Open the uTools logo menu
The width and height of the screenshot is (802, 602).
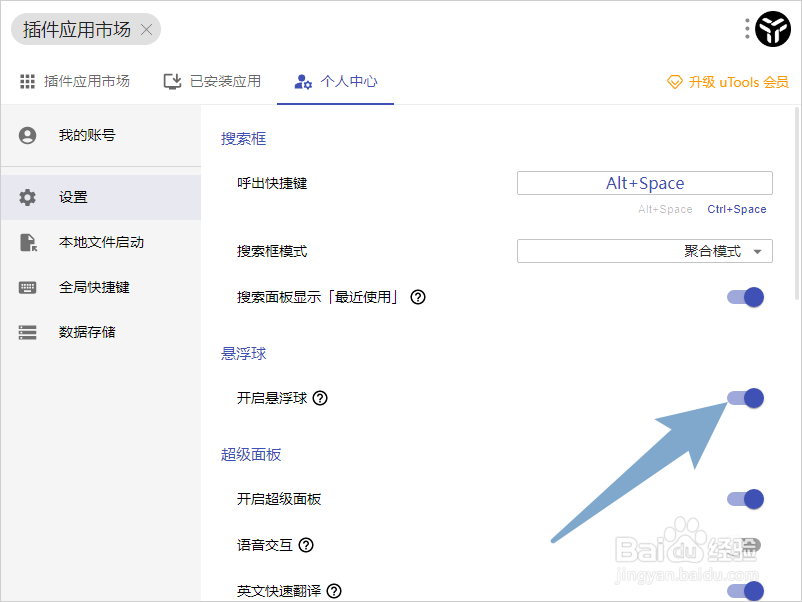coord(771,29)
